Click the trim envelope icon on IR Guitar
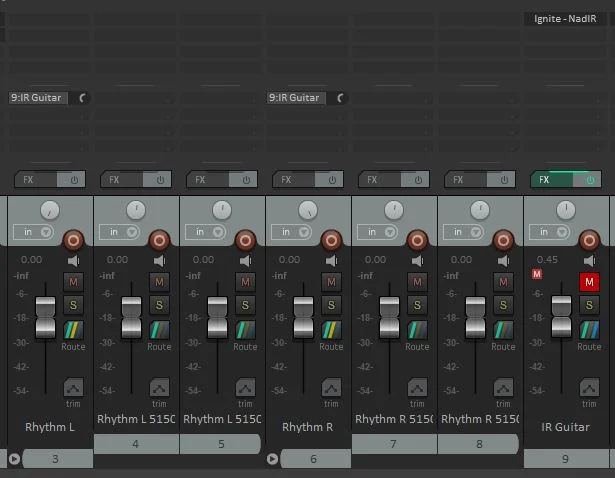This screenshot has width=615, height=478. click(x=589, y=388)
